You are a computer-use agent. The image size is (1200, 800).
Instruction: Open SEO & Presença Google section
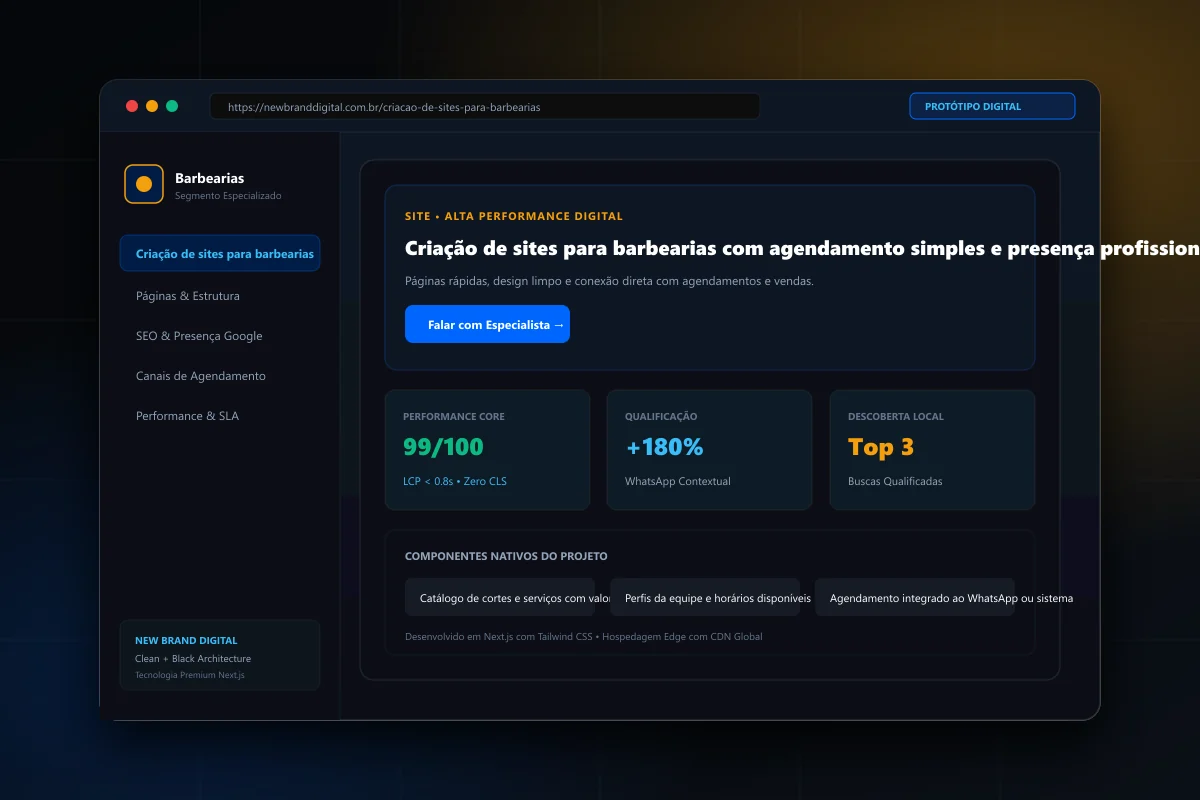[199, 336]
